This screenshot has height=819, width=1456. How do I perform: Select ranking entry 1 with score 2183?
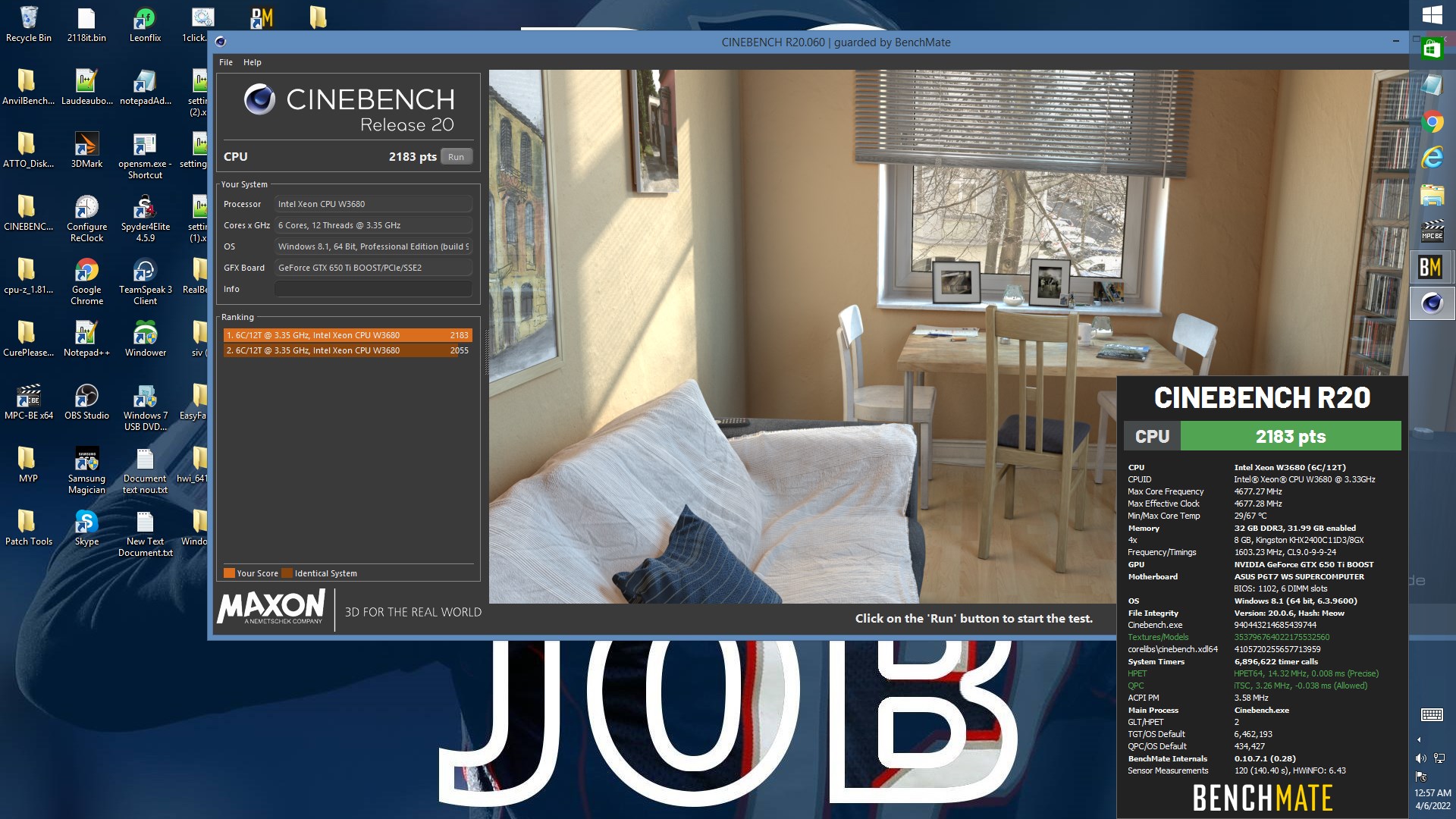(347, 335)
